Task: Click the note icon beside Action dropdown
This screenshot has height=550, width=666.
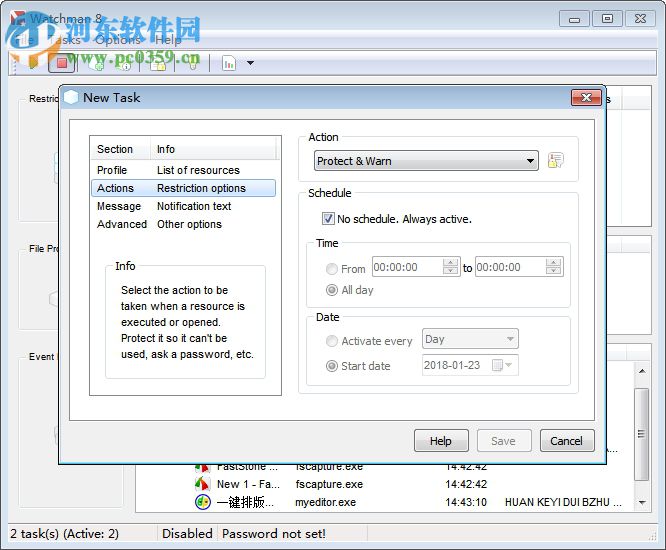Action: point(556,161)
